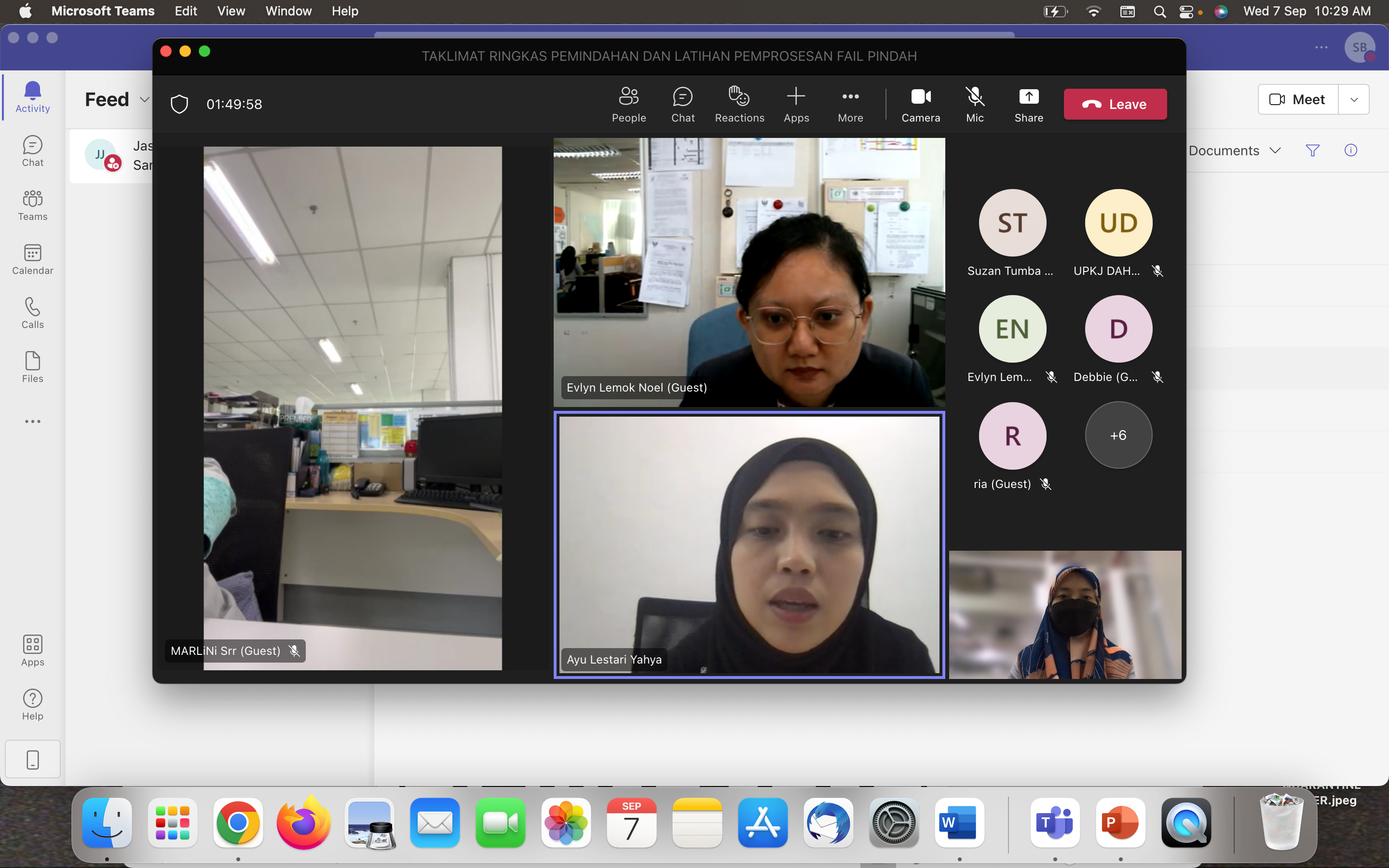This screenshot has width=1389, height=868.
Task: Open the Reactions menu
Action: [739, 105]
